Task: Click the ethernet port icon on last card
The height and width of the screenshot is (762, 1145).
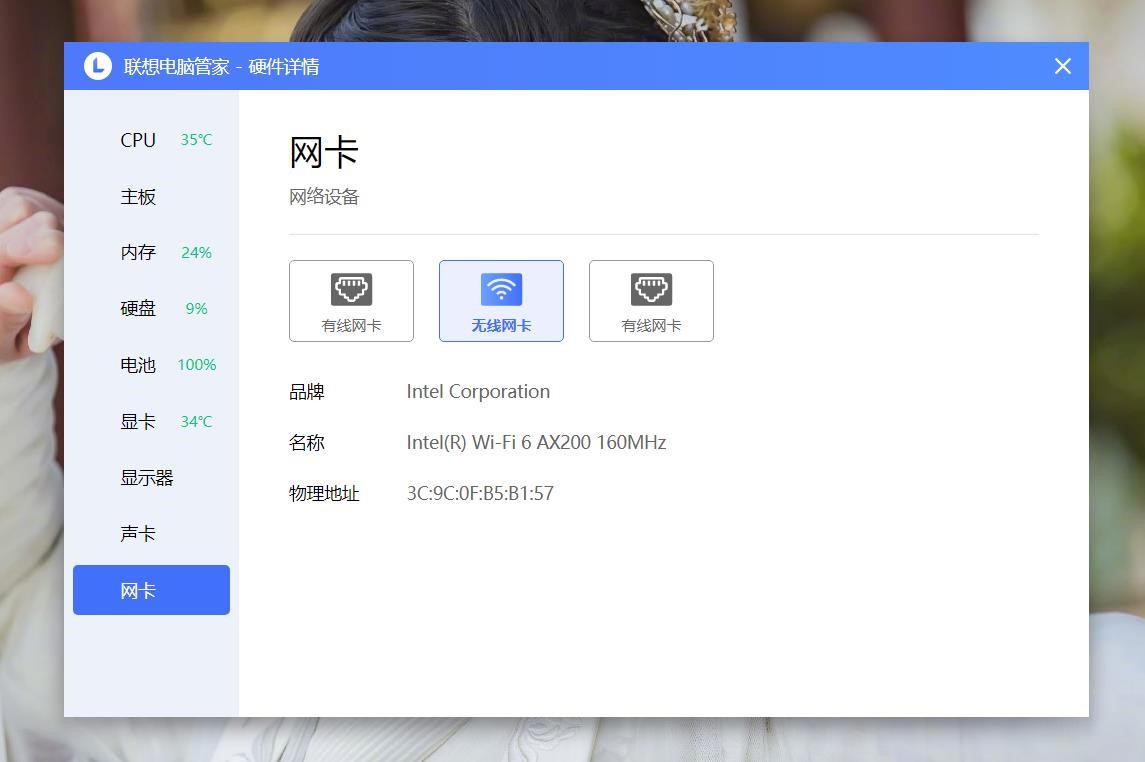Action: click(x=651, y=289)
